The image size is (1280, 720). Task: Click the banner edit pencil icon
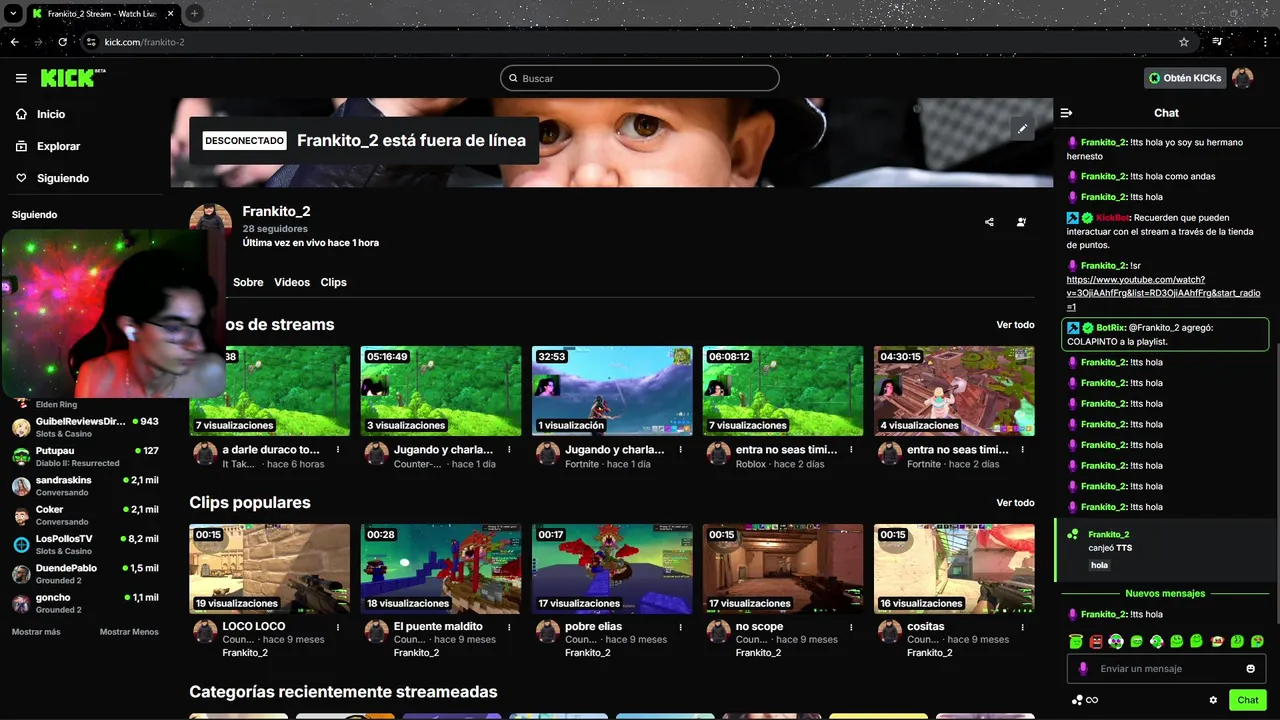click(1022, 129)
